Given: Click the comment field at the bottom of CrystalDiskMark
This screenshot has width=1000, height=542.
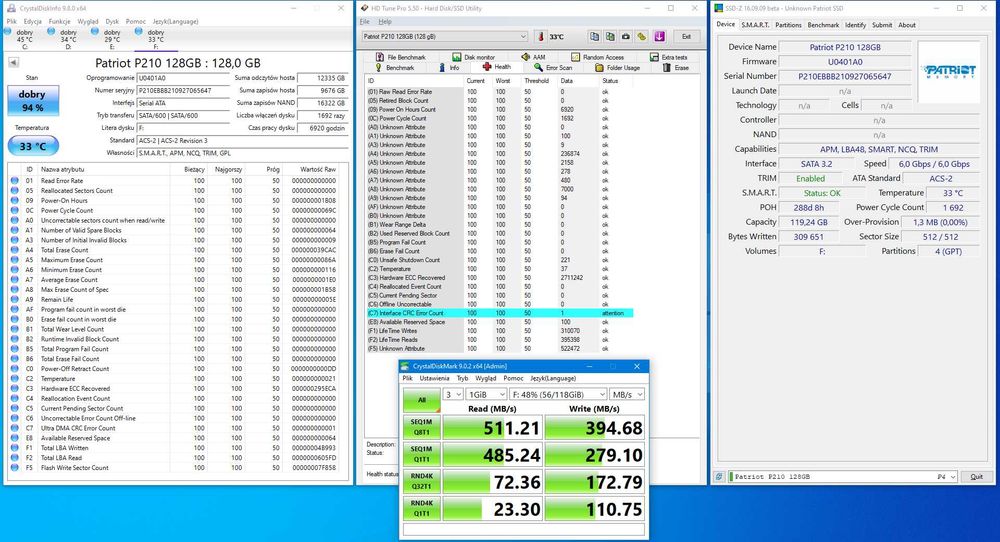Looking at the screenshot, I should 524,529.
